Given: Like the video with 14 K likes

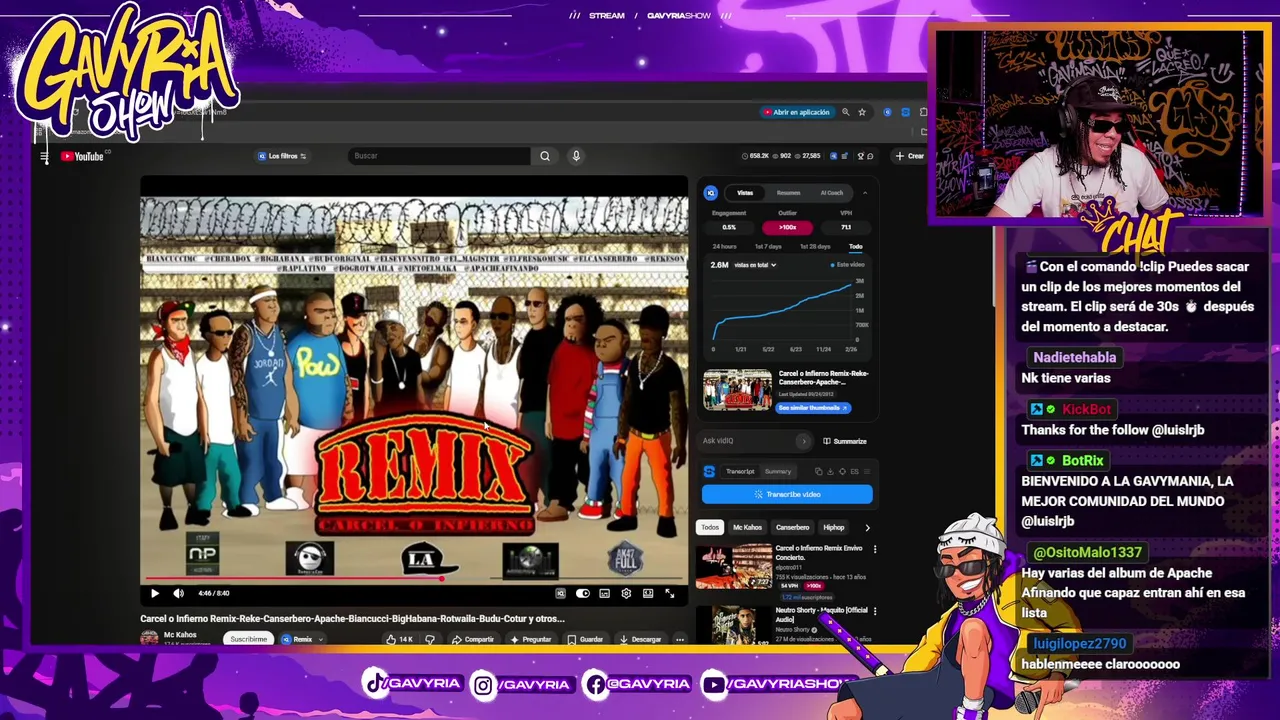Looking at the screenshot, I should coord(400,639).
